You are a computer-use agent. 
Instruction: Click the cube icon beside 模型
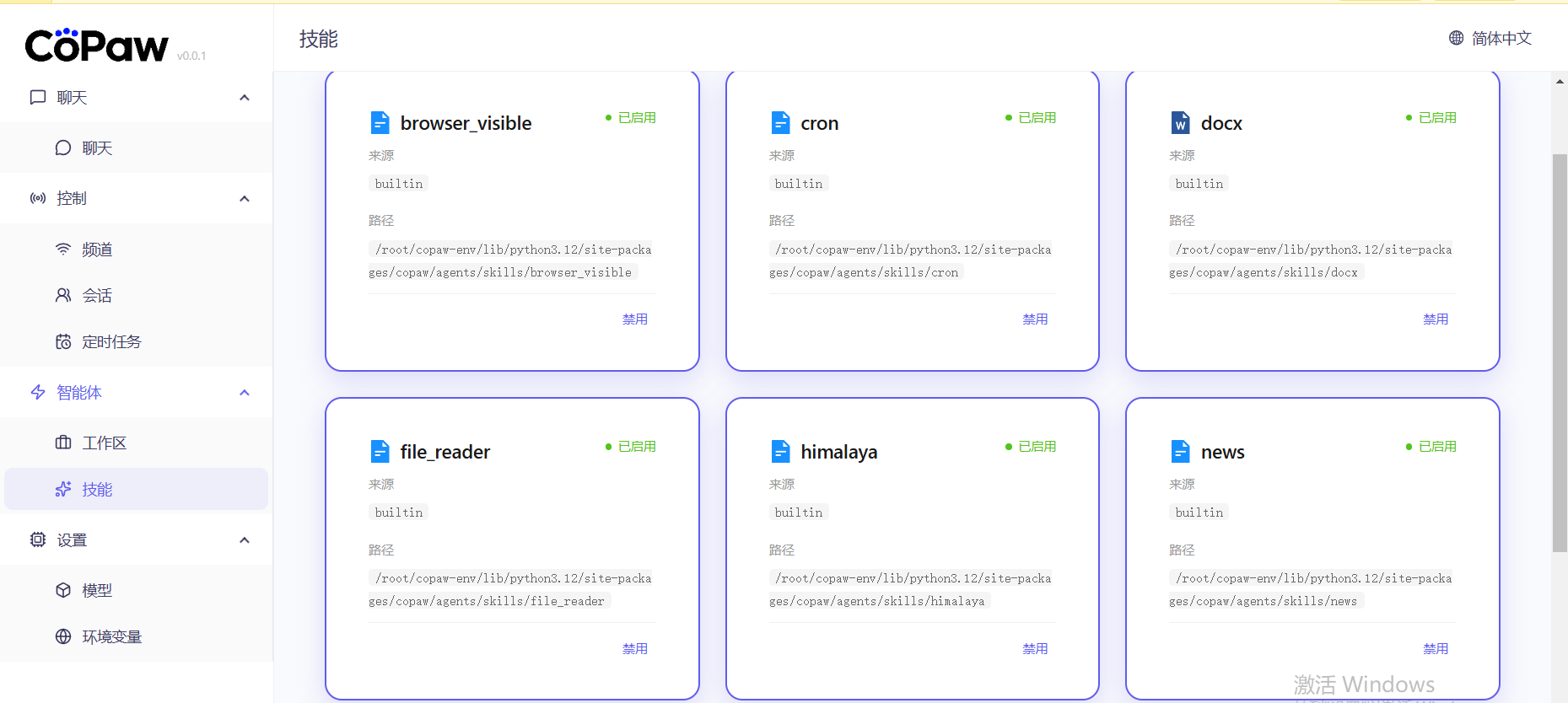[x=63, y=590]
